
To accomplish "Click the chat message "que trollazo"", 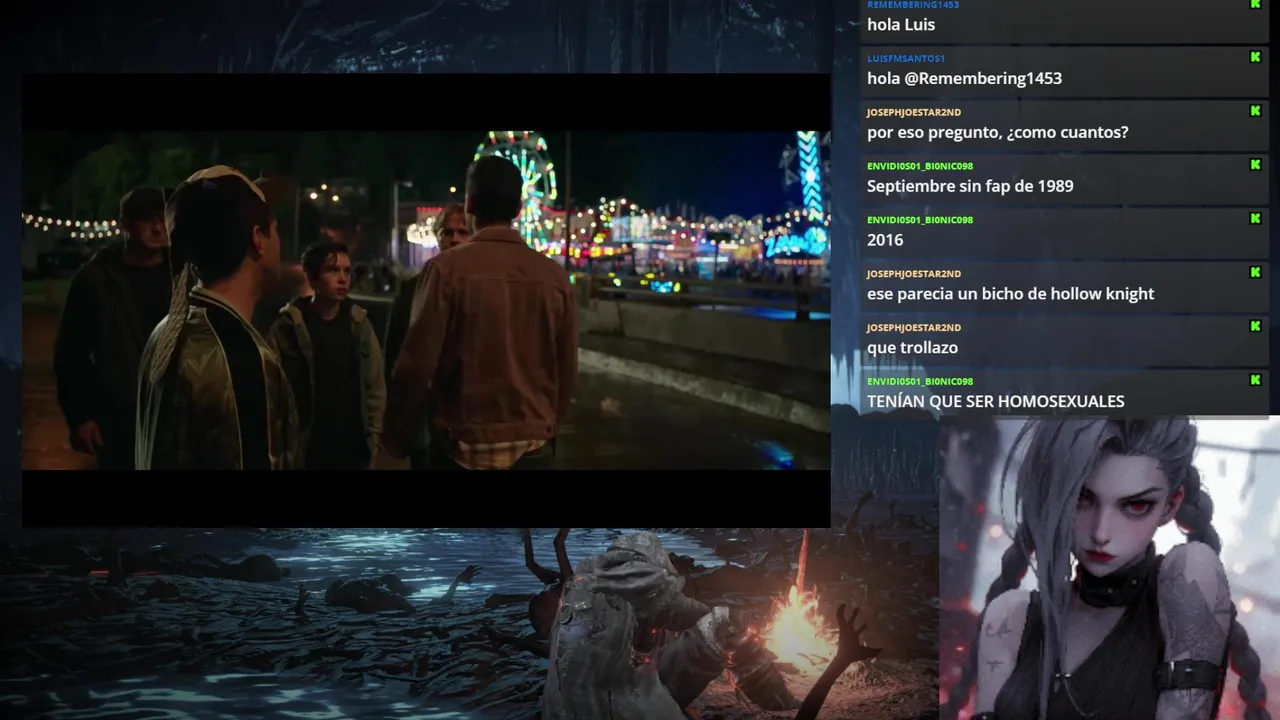I will click(x=912, y=348).
